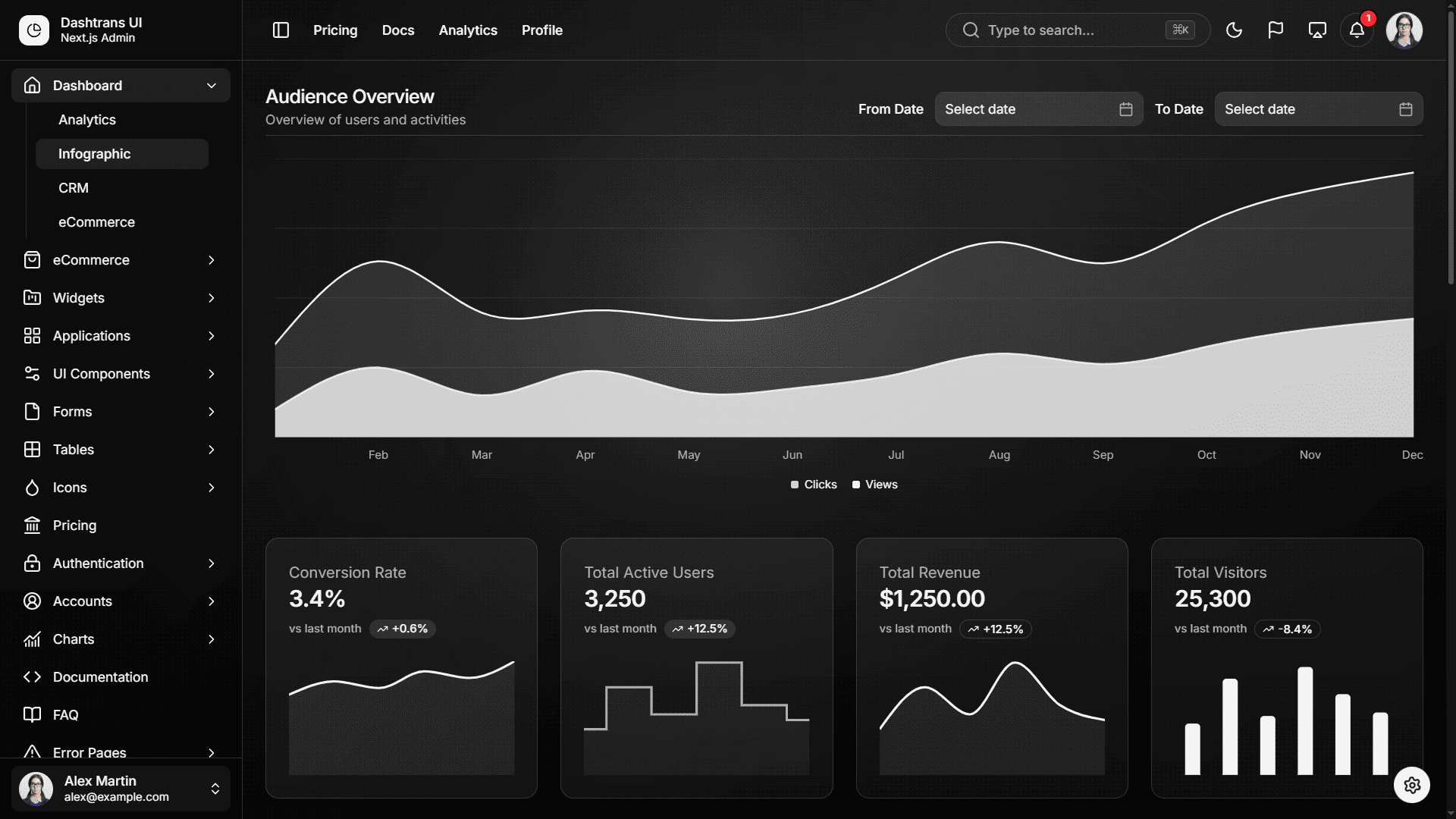Click the Charts graph icon
1456x819 pixels.
(x=32, y=639)
